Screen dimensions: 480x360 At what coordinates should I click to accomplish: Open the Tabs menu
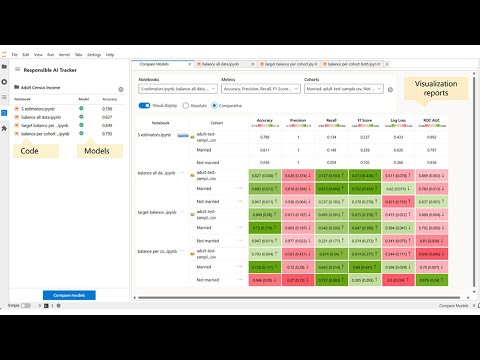pyautogui.click(x=78, y=55)
